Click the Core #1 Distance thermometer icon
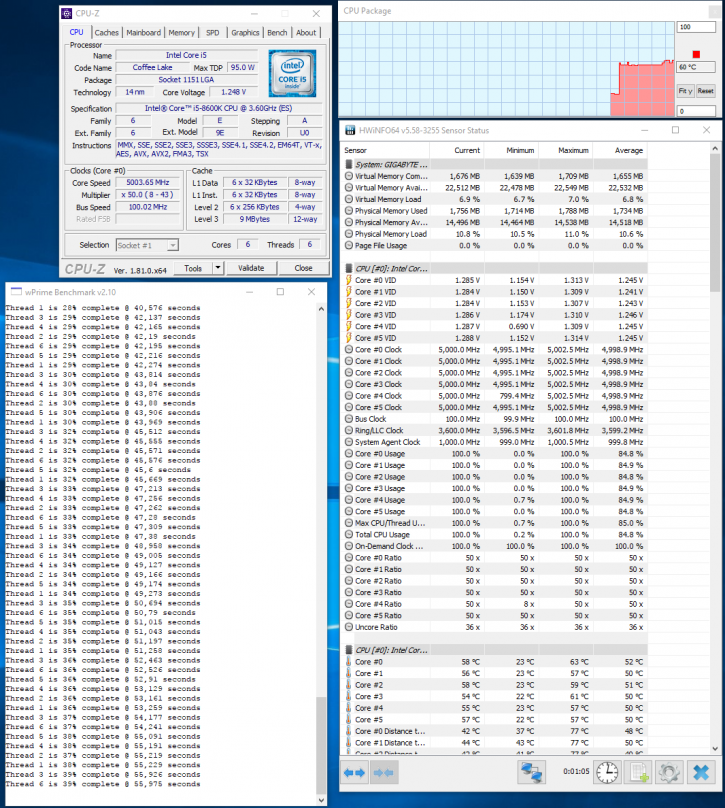The width and height of the screenshot is (725, 808). point(349,743)
